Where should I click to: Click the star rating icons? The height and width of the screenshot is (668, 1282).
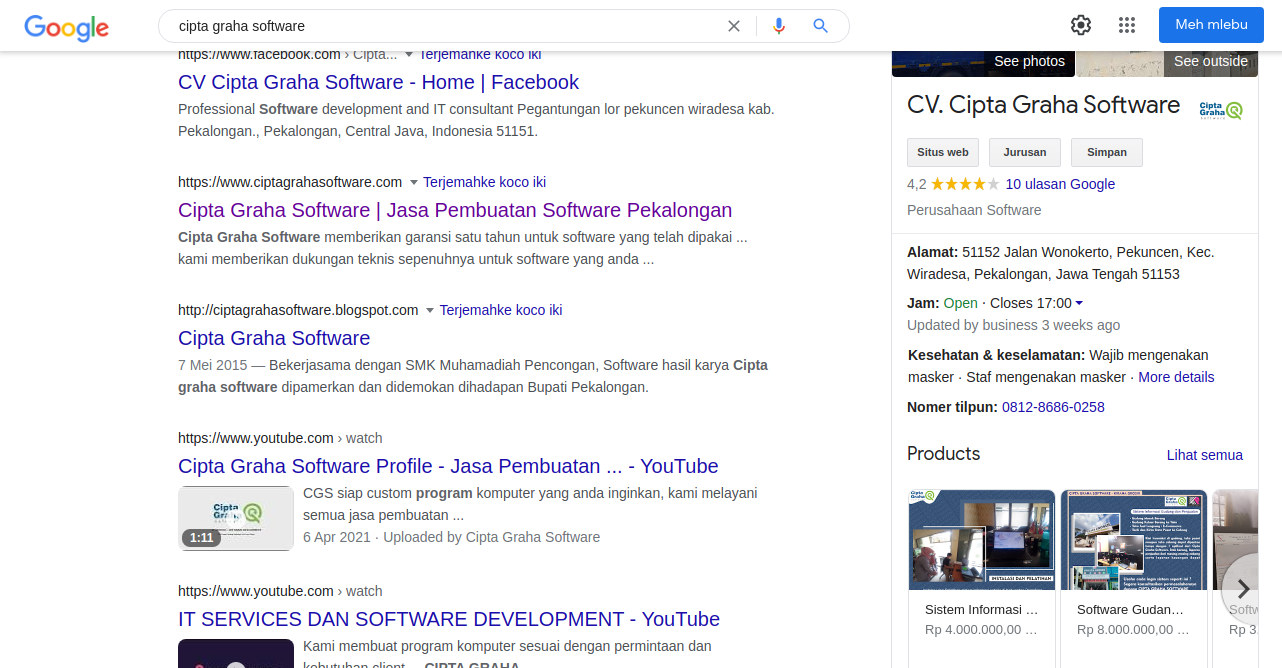pos(965,184)
